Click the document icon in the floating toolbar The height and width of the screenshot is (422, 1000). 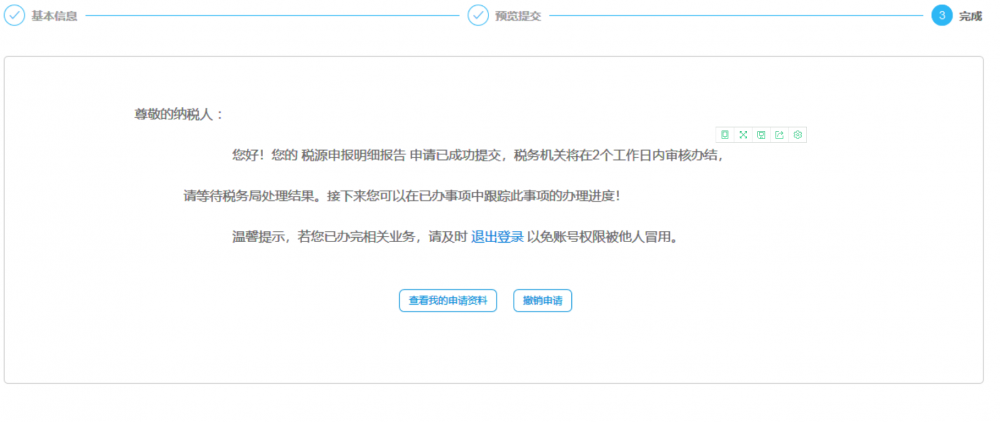tap(725, 134)
